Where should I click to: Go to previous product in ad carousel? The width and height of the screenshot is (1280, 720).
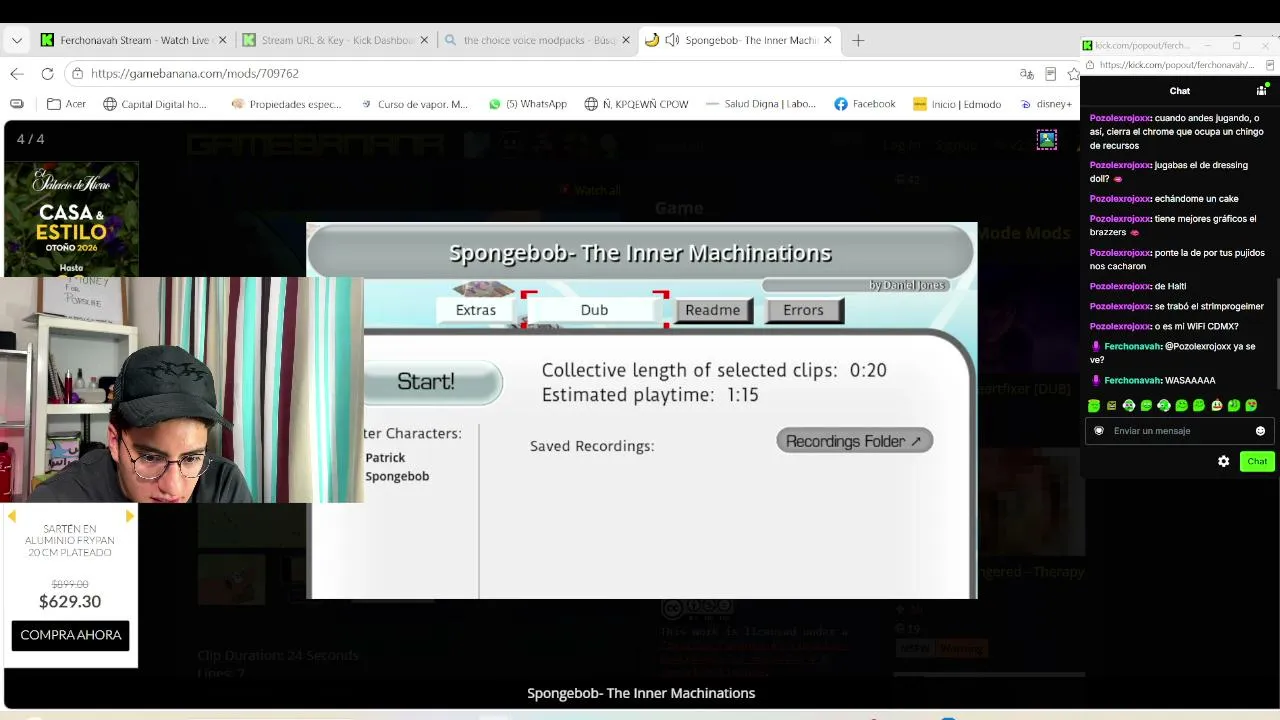coord(11,516)
